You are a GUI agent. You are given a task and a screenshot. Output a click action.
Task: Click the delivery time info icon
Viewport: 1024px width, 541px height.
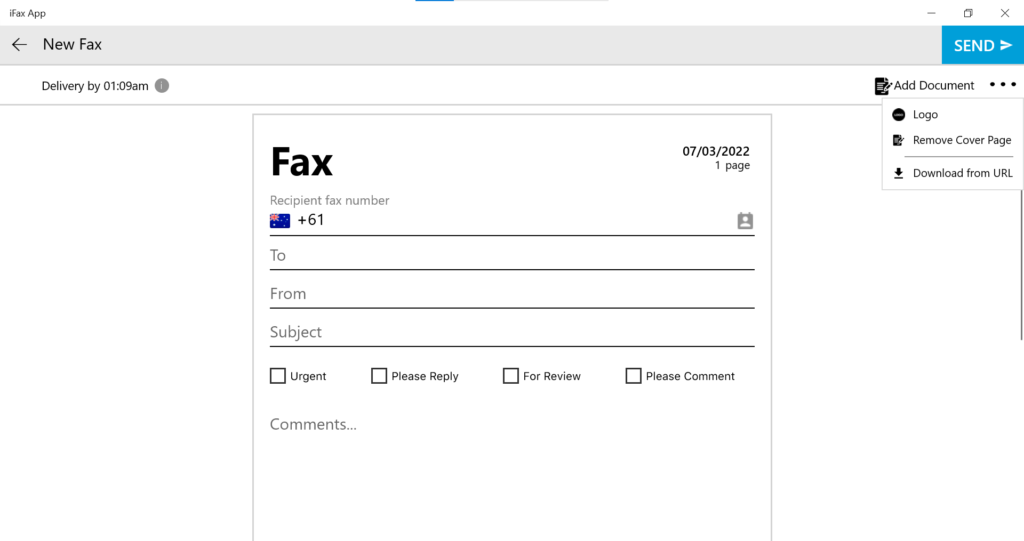click(x=162, y=86)
